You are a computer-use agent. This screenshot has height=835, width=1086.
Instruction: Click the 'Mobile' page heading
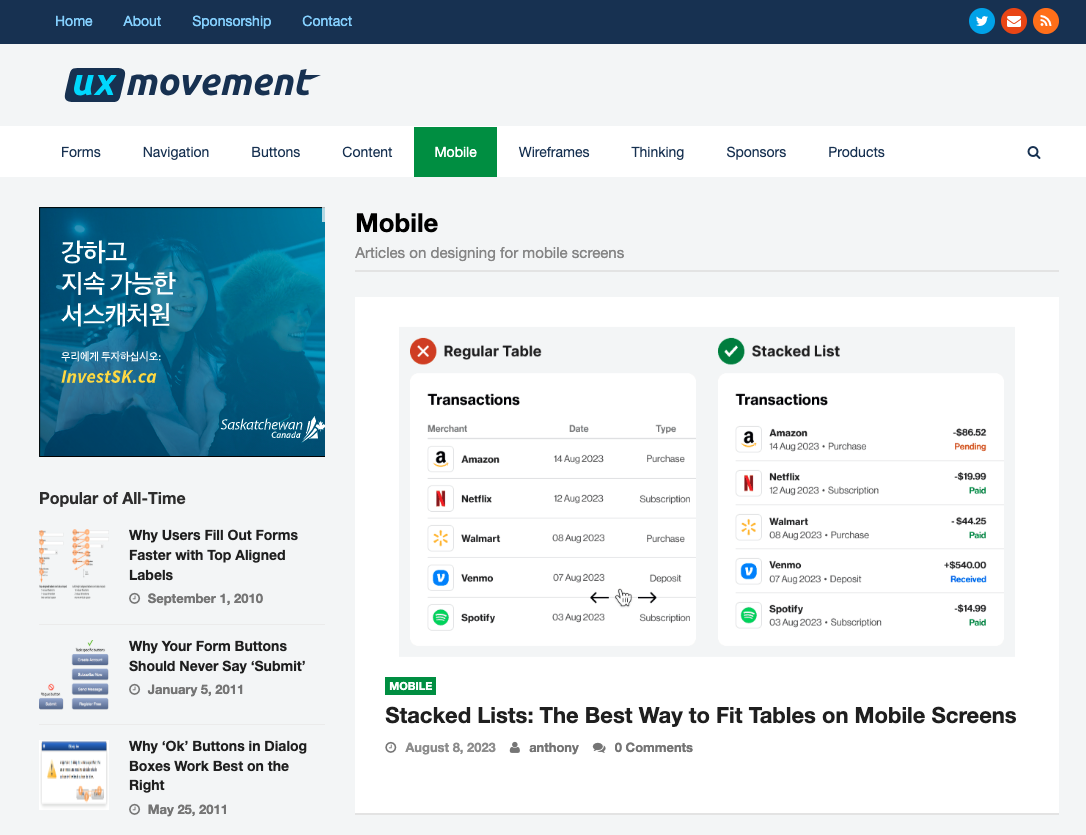(x=397, y=224)
